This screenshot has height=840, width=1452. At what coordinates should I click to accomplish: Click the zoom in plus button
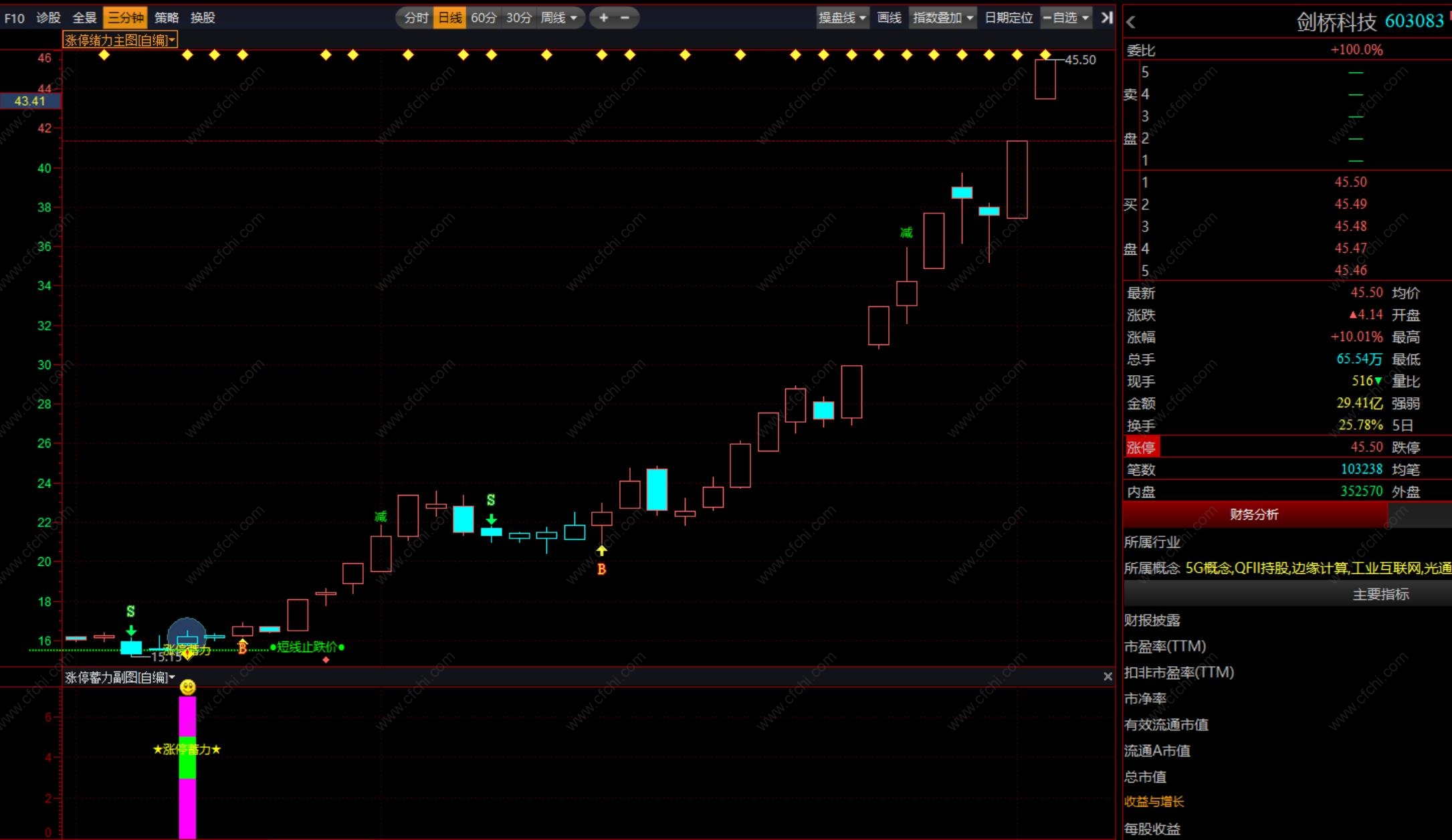click(x=603, y=18)
